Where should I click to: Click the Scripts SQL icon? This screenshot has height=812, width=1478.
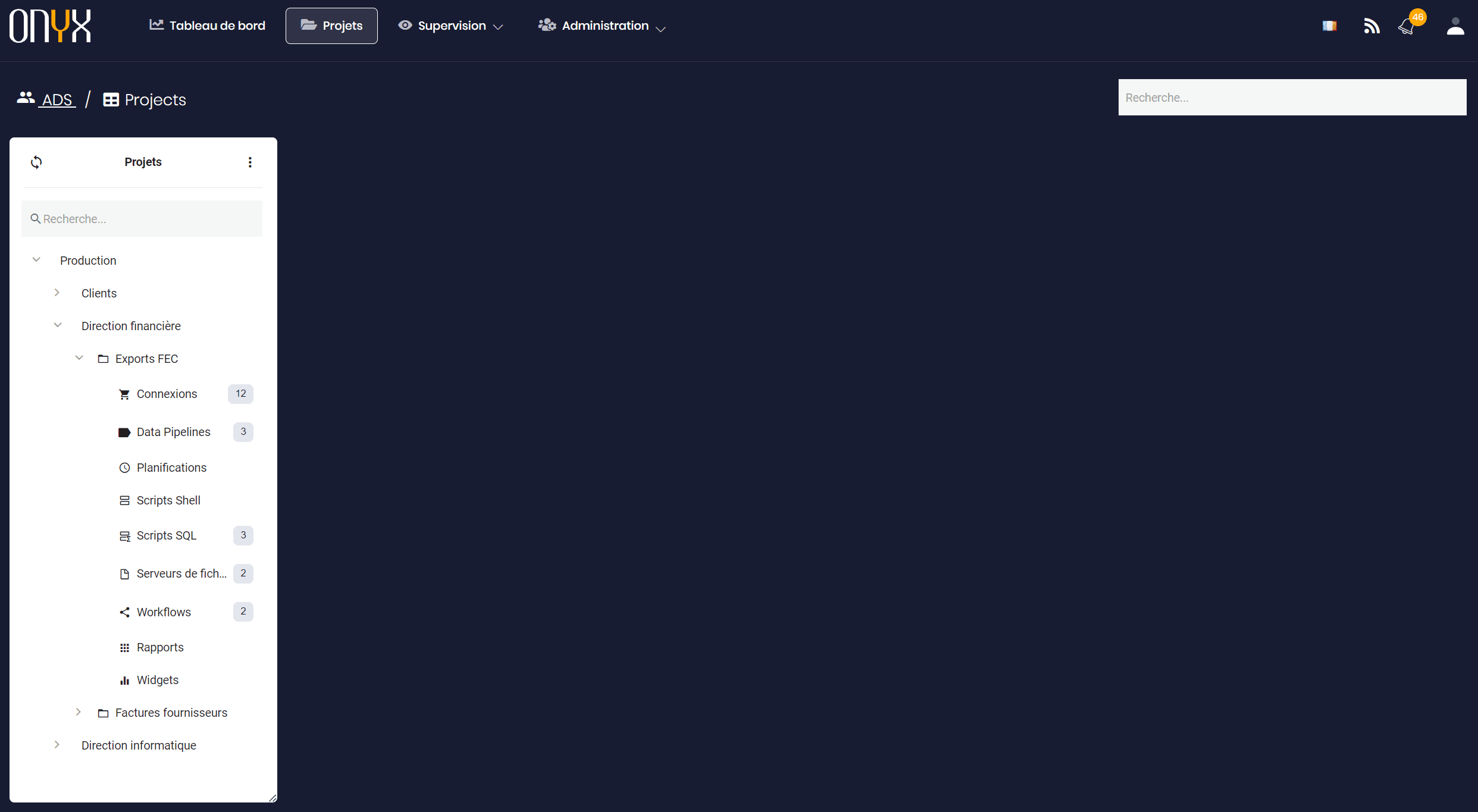coord(124,536)
